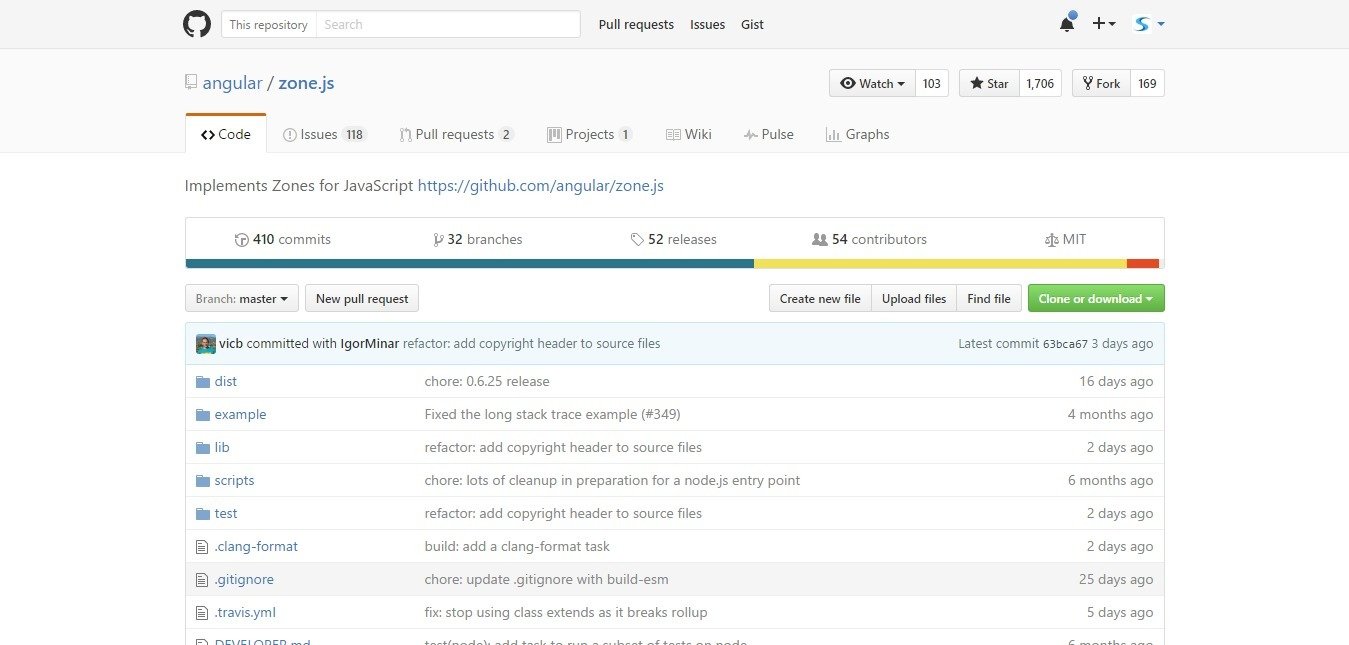The width and height of the screenshot is (1349, 645).
Task: Click the .clang-format file icon
Action: point(202,547)
